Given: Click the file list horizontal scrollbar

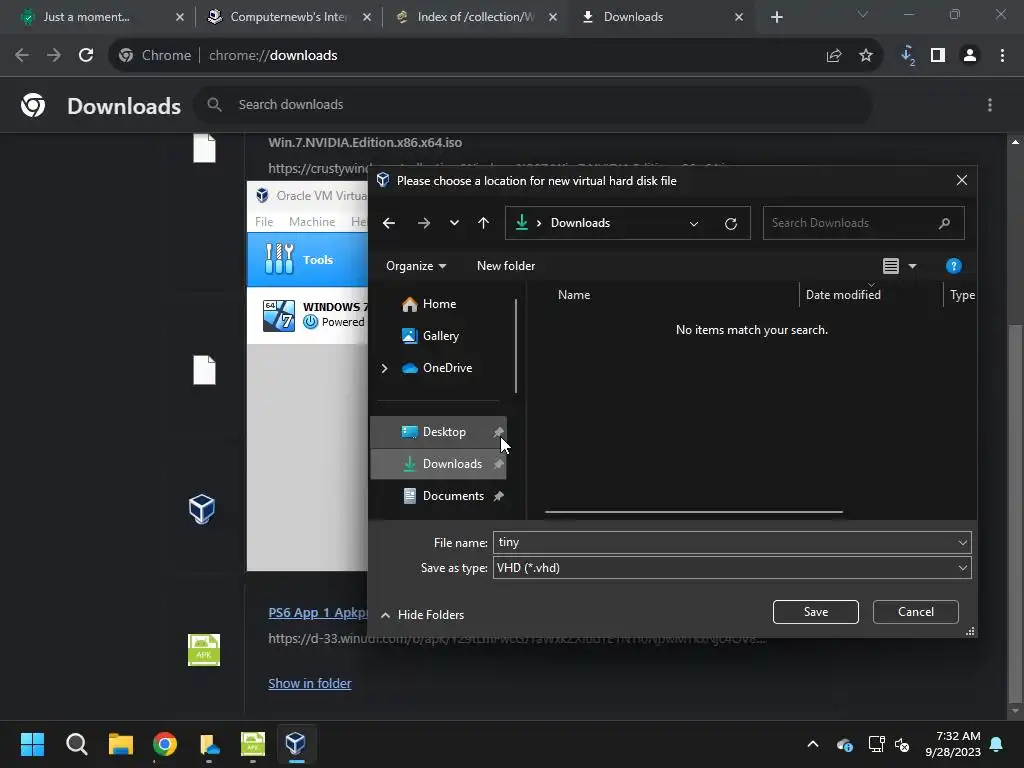Looking at the screenshot, I should [694, 512].
